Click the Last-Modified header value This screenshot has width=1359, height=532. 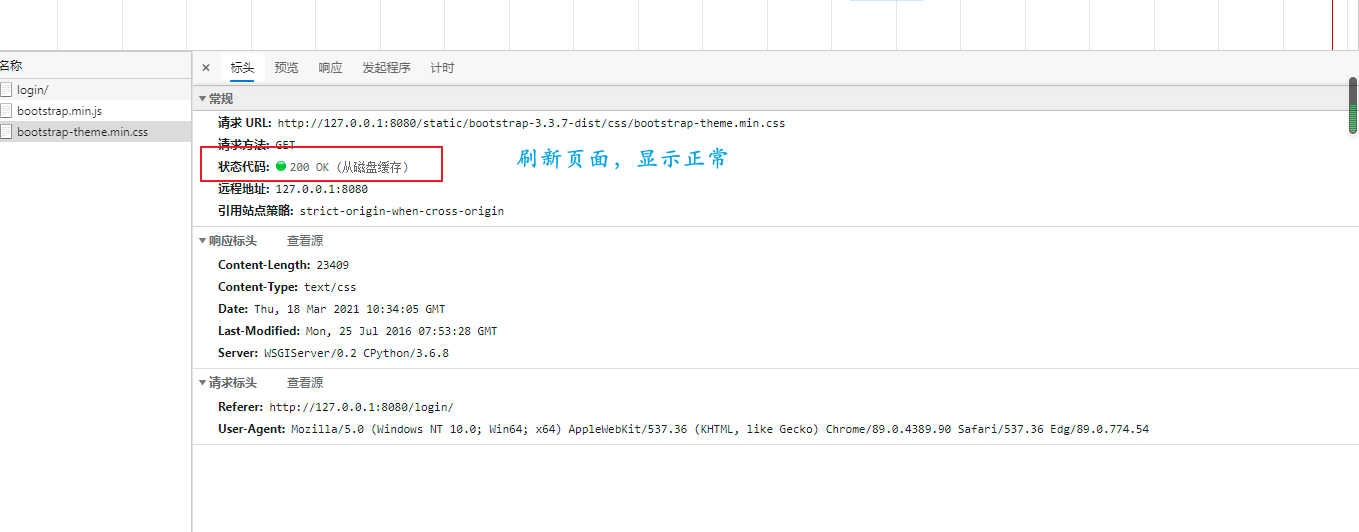click(402, 332)
